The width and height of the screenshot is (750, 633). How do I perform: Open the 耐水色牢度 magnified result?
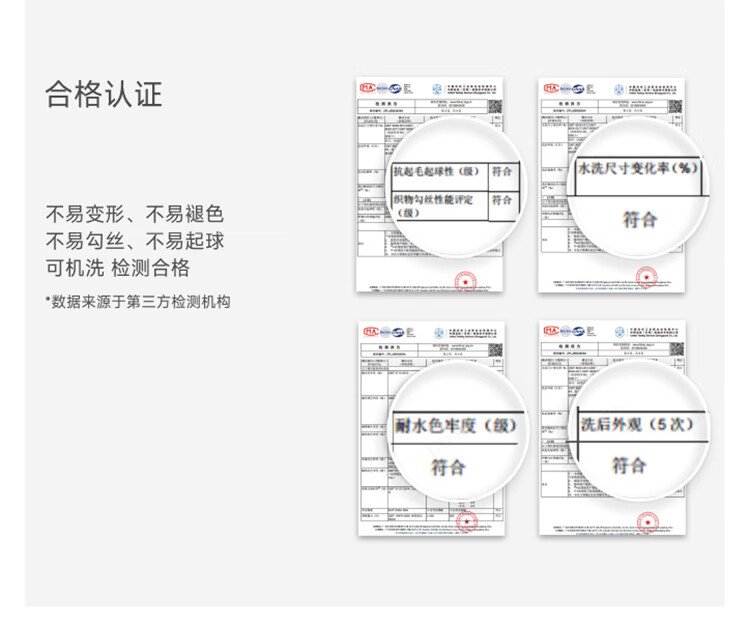(x=456, y=426)
